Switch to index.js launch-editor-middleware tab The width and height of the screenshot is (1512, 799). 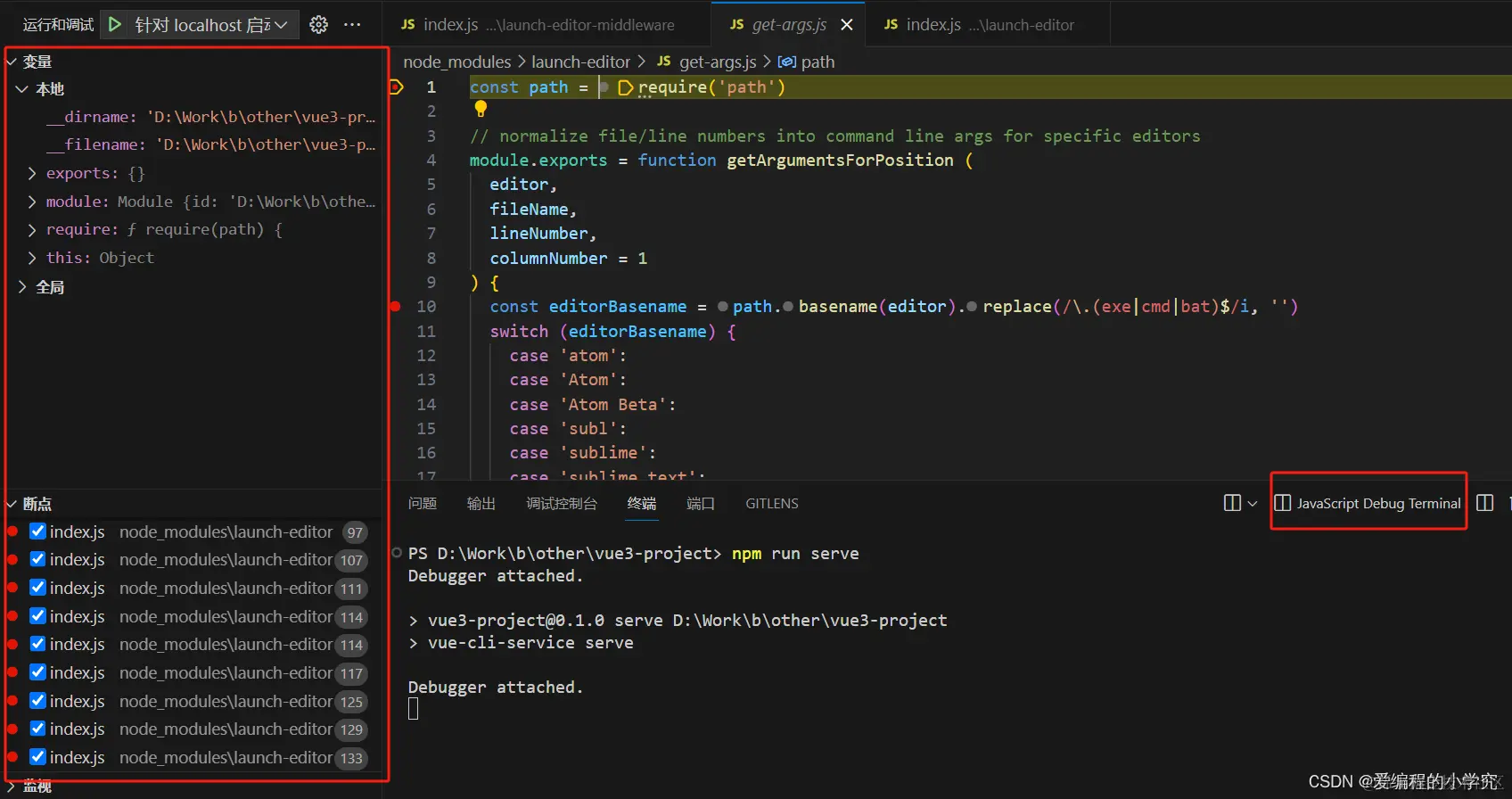coord(547,25)
